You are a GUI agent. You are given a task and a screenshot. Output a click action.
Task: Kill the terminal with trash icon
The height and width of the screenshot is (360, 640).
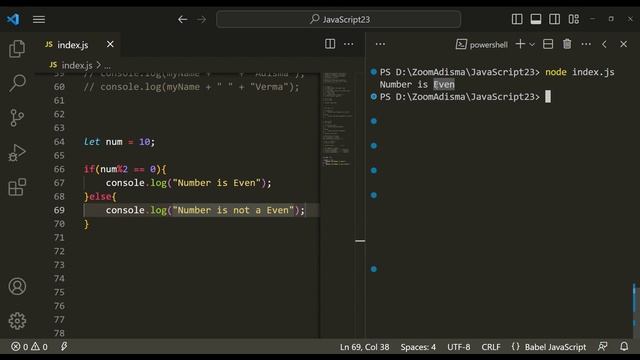(x=567, y=44)
